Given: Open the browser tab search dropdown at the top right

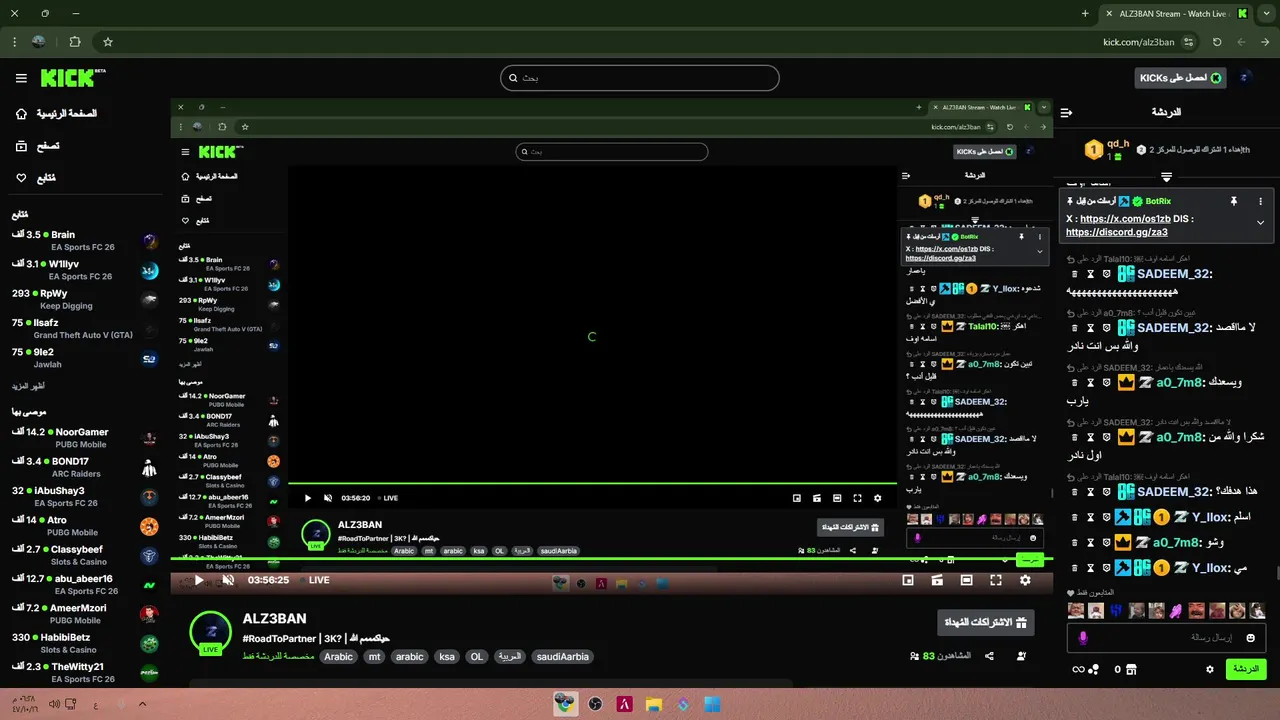Looking at the screenshot, I should coord(1265,14).
